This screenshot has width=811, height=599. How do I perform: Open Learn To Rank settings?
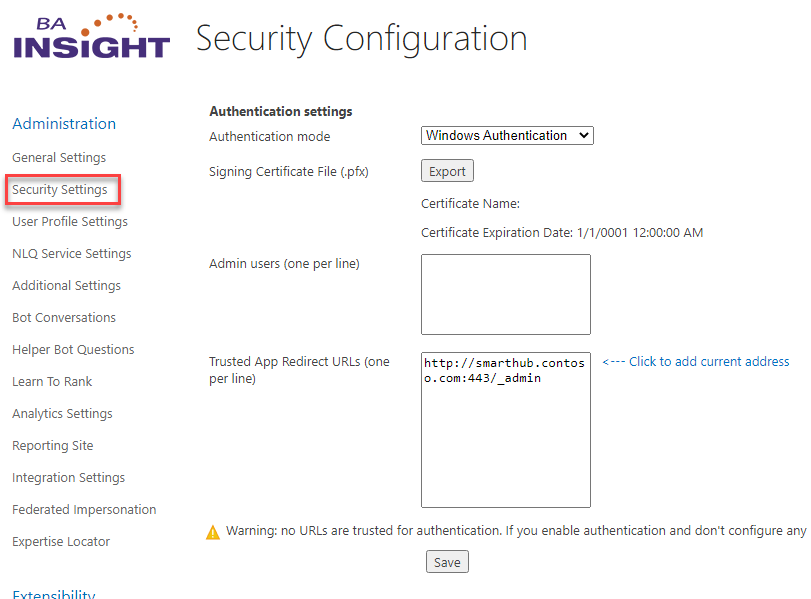52,382
